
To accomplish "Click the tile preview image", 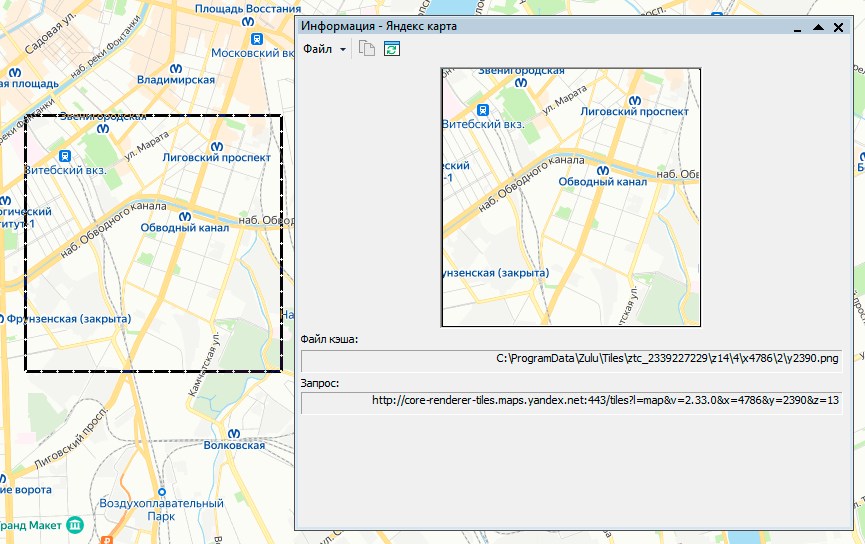I will pos(571,197).
